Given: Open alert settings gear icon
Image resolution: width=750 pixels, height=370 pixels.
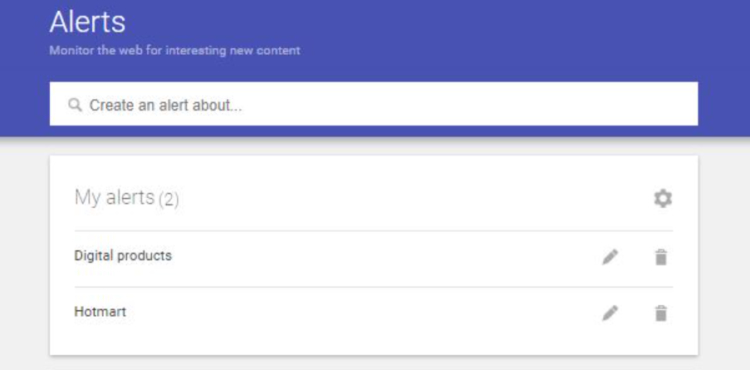Looking at the screenshot, I should [663, 198].
